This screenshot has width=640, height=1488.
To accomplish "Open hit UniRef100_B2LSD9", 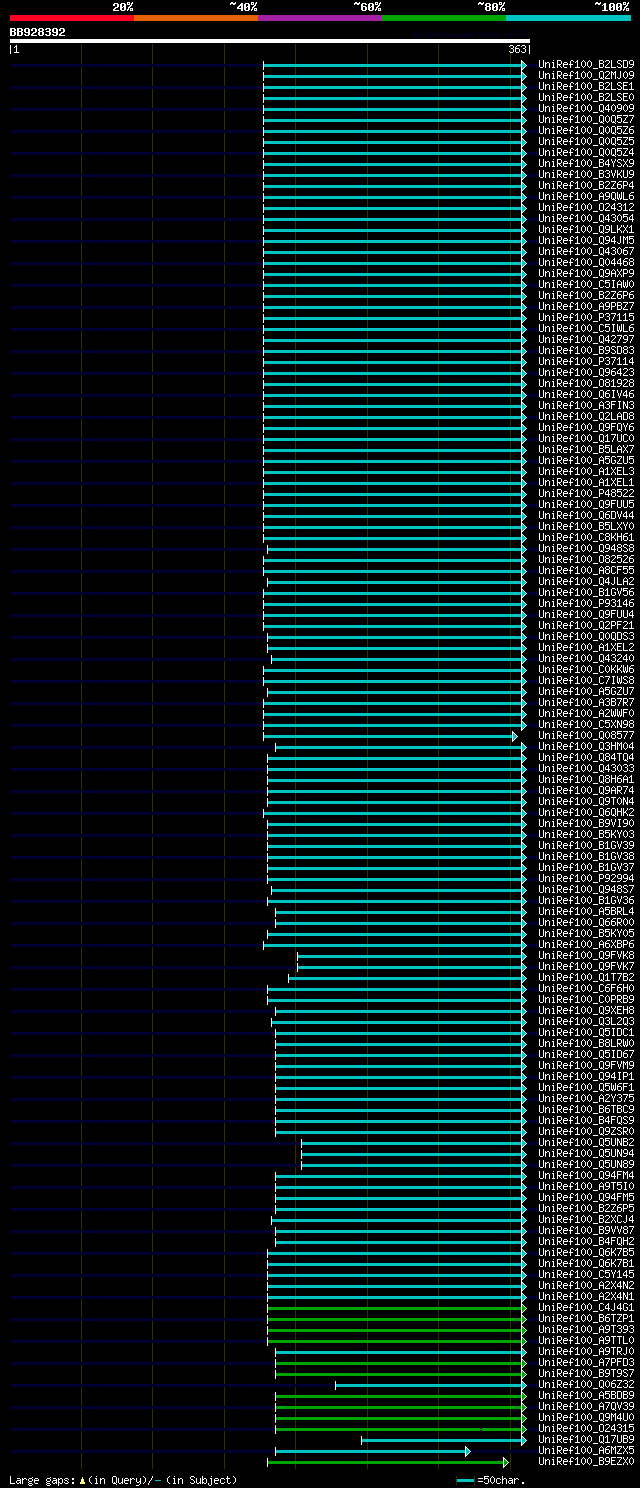I will point(586,64).
